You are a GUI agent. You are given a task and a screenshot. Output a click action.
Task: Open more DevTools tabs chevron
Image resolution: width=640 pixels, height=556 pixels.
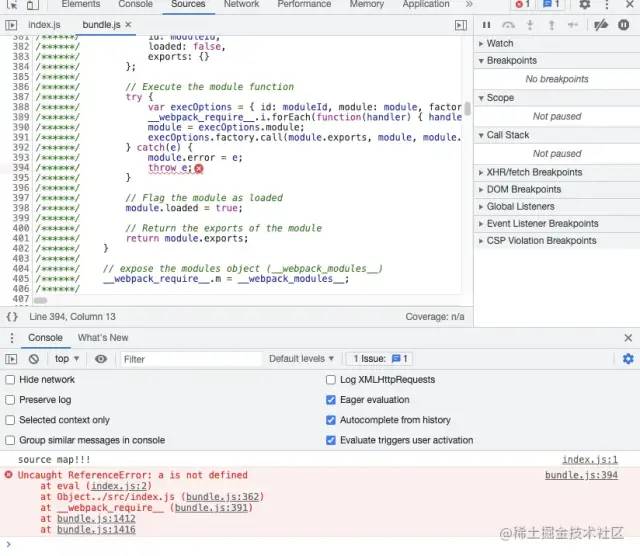[469, 4]
